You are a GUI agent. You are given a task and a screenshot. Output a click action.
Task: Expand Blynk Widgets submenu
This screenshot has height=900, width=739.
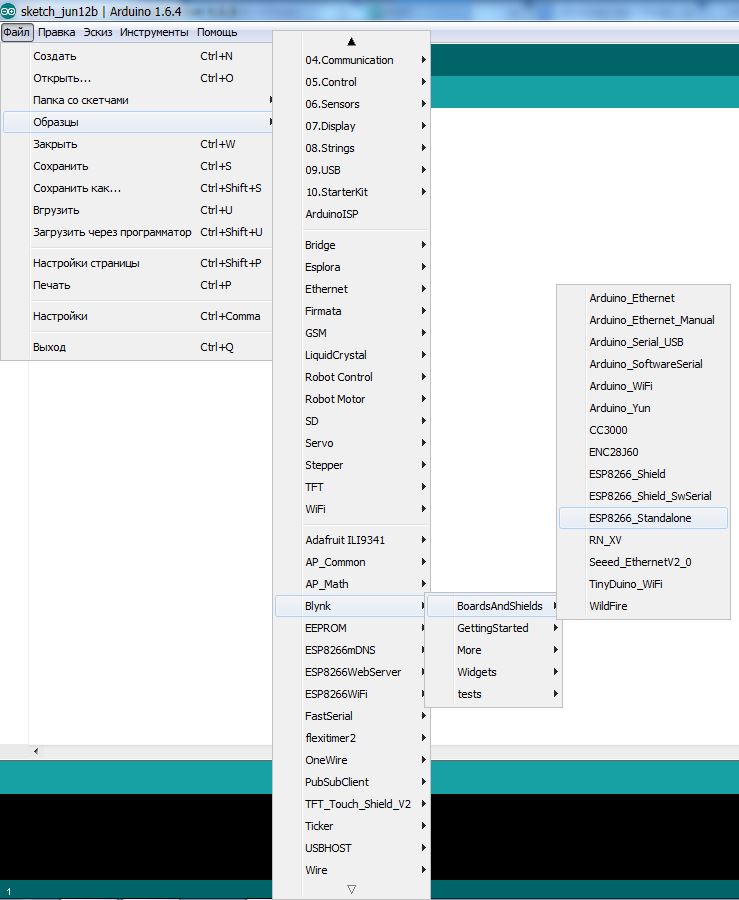pyautogui.click(x=493, y=672)
